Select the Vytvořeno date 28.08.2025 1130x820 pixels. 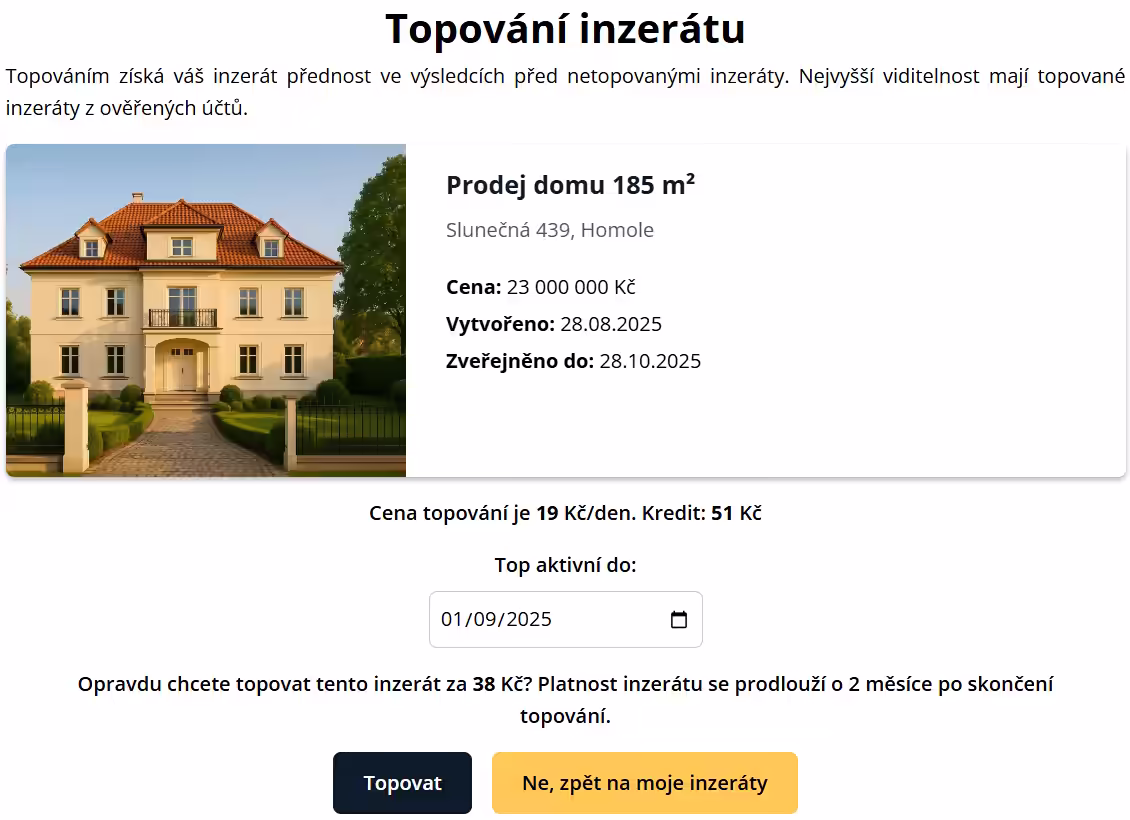click(612, 323)
